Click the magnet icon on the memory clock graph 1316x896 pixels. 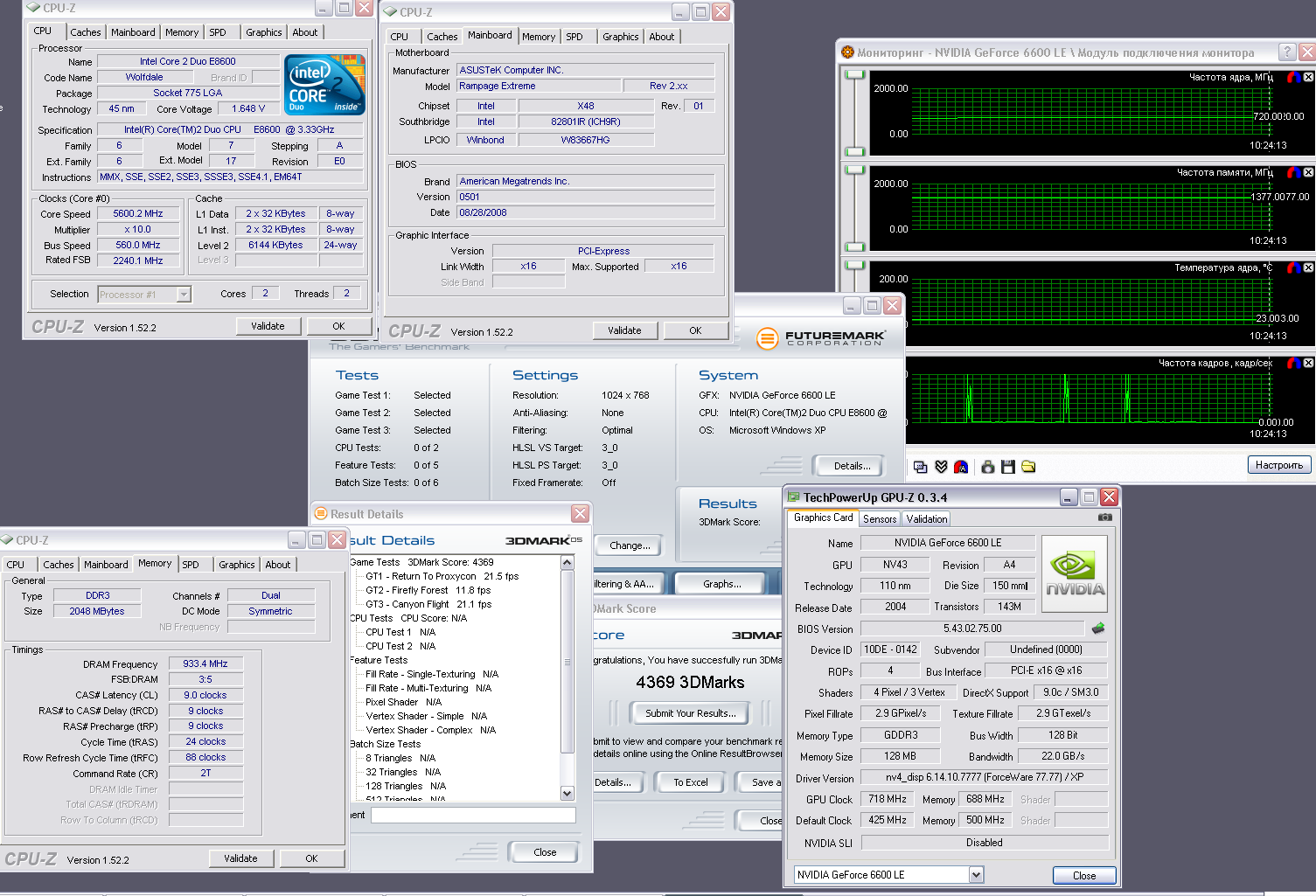(x=1293, y=172)
